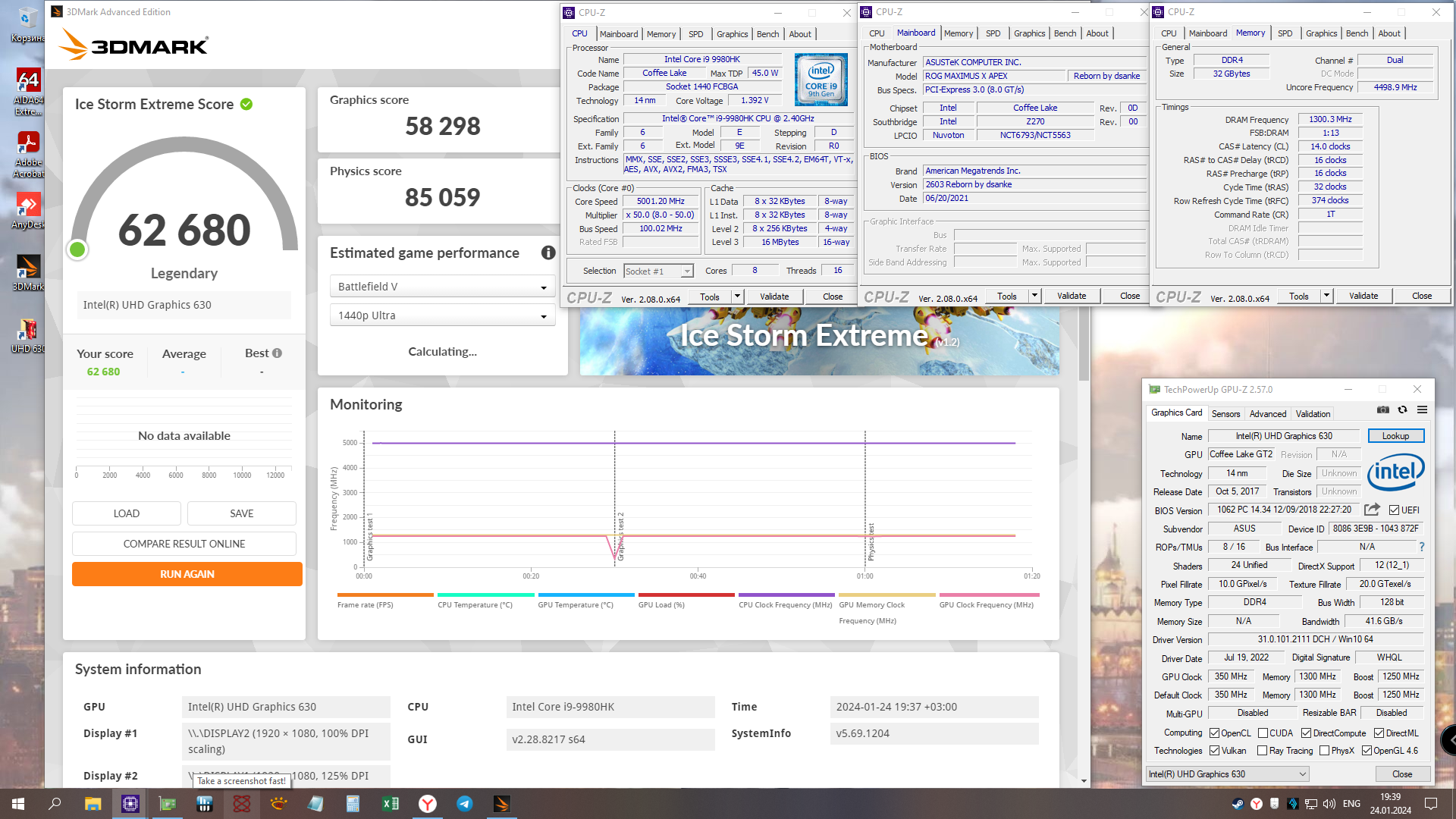Viewport: 1456px width, 819px height.
Task: Open File Explorer from the taskbar
Action: (x=93, y=804)
